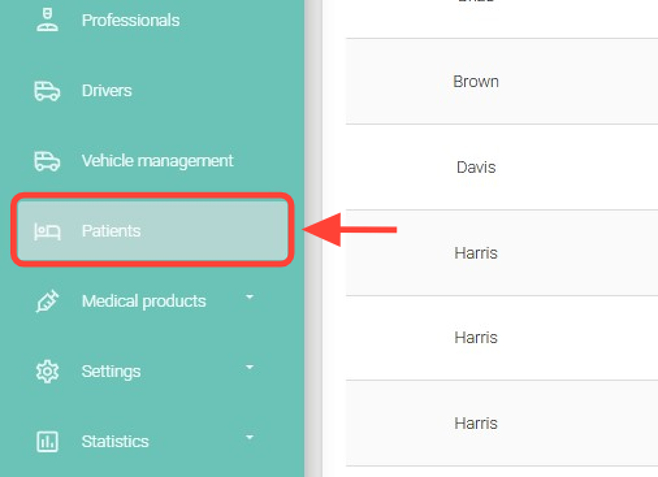The height and width of the screenshot is (477, 658).
Task: Select the Davis row in the table
Action: (x=476, y=167)
